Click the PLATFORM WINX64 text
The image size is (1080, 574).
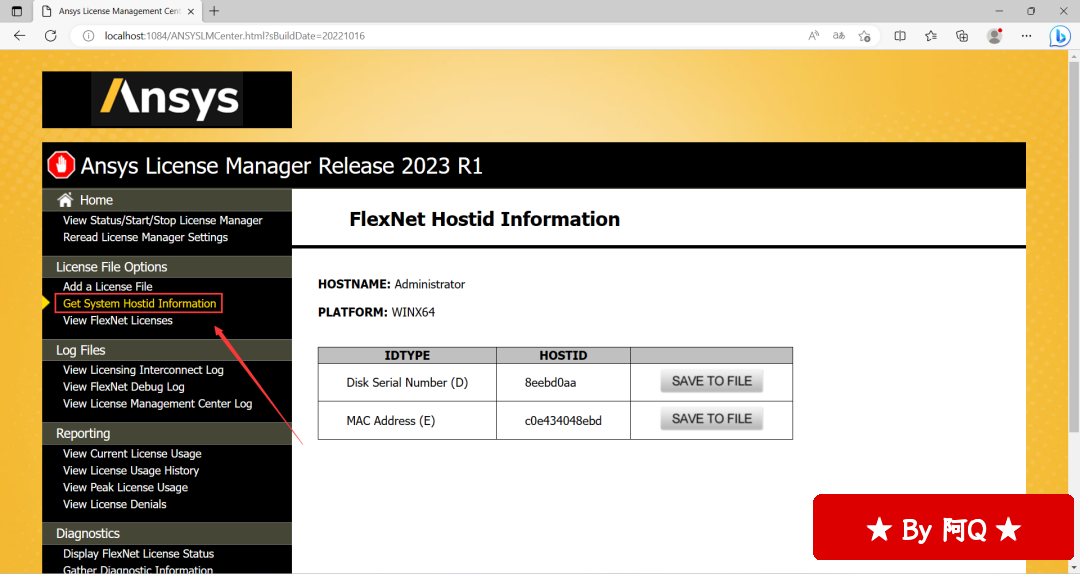click(x=376, y=312)
